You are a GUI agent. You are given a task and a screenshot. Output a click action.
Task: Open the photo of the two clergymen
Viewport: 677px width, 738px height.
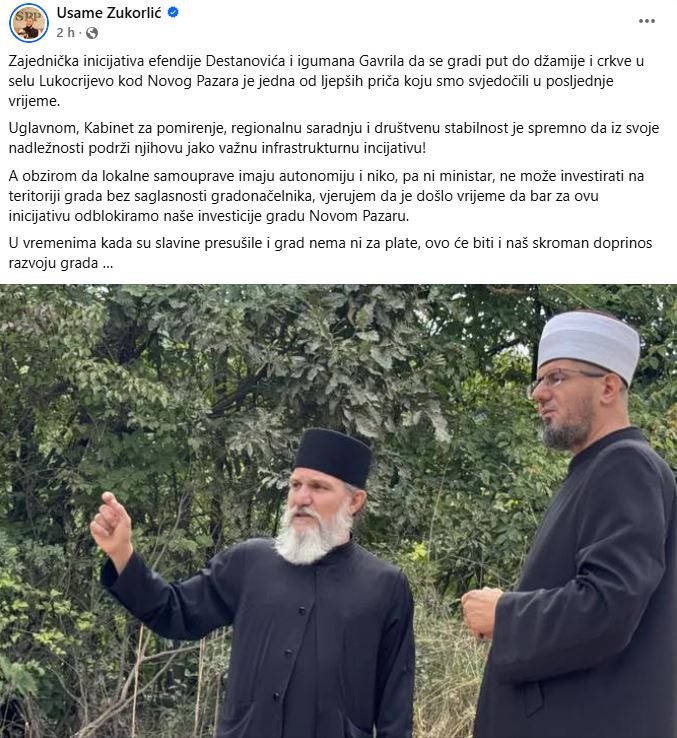(x=338, y=511)
